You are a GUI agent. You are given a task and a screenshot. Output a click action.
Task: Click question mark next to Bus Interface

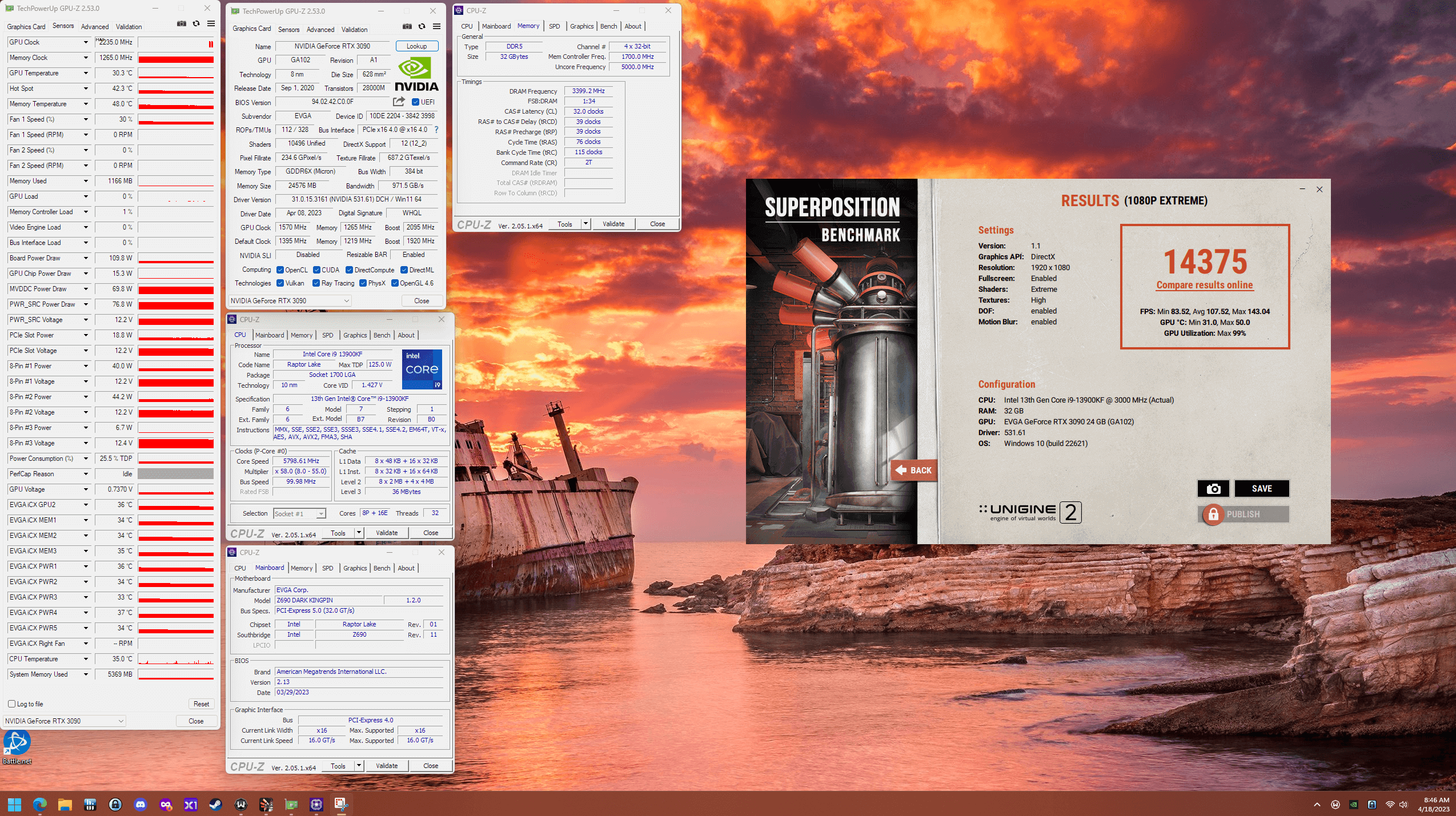point(436,130)
